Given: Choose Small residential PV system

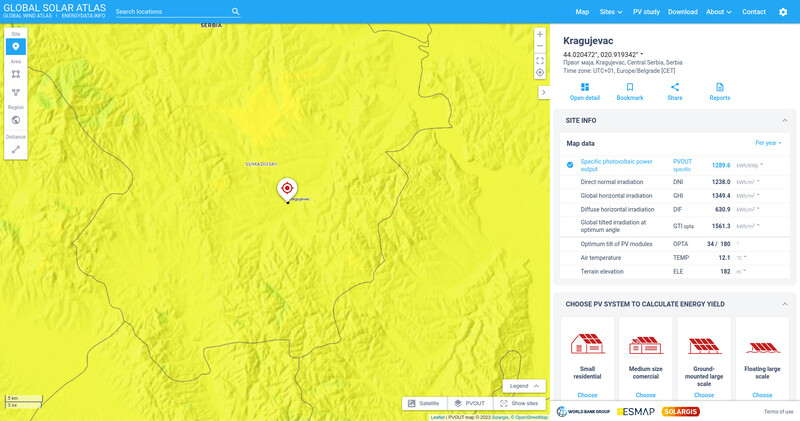Looking at the screenshot, I should tap(587, 395).
